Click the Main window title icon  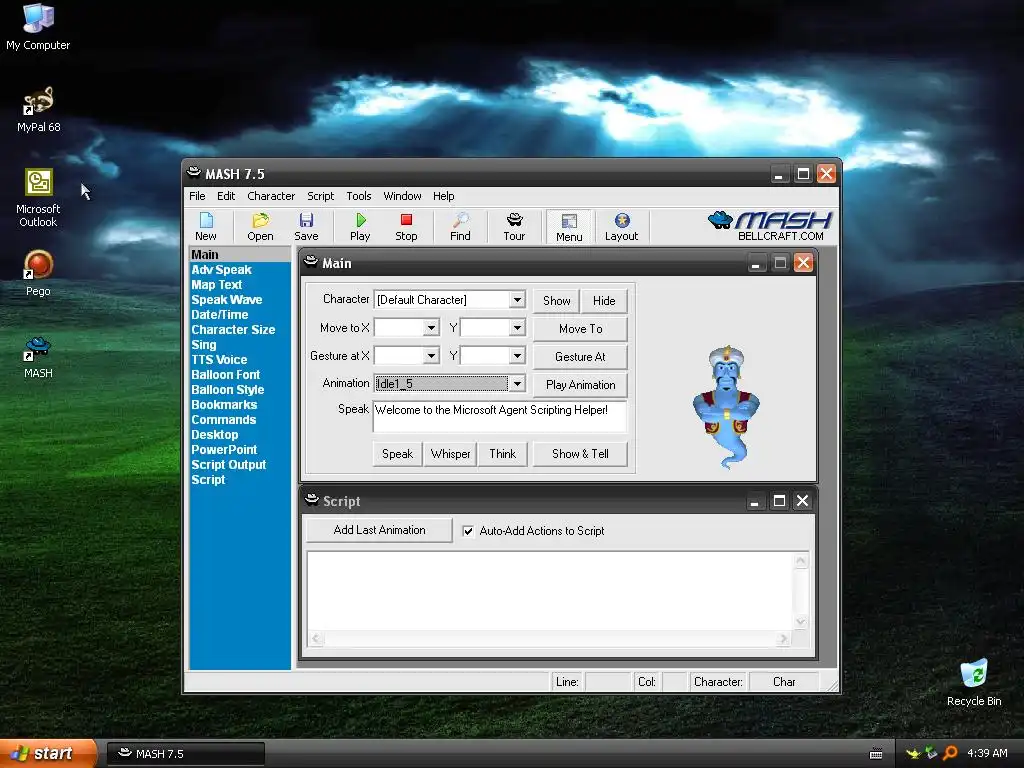pyautogui.click(x=312, y=263)
